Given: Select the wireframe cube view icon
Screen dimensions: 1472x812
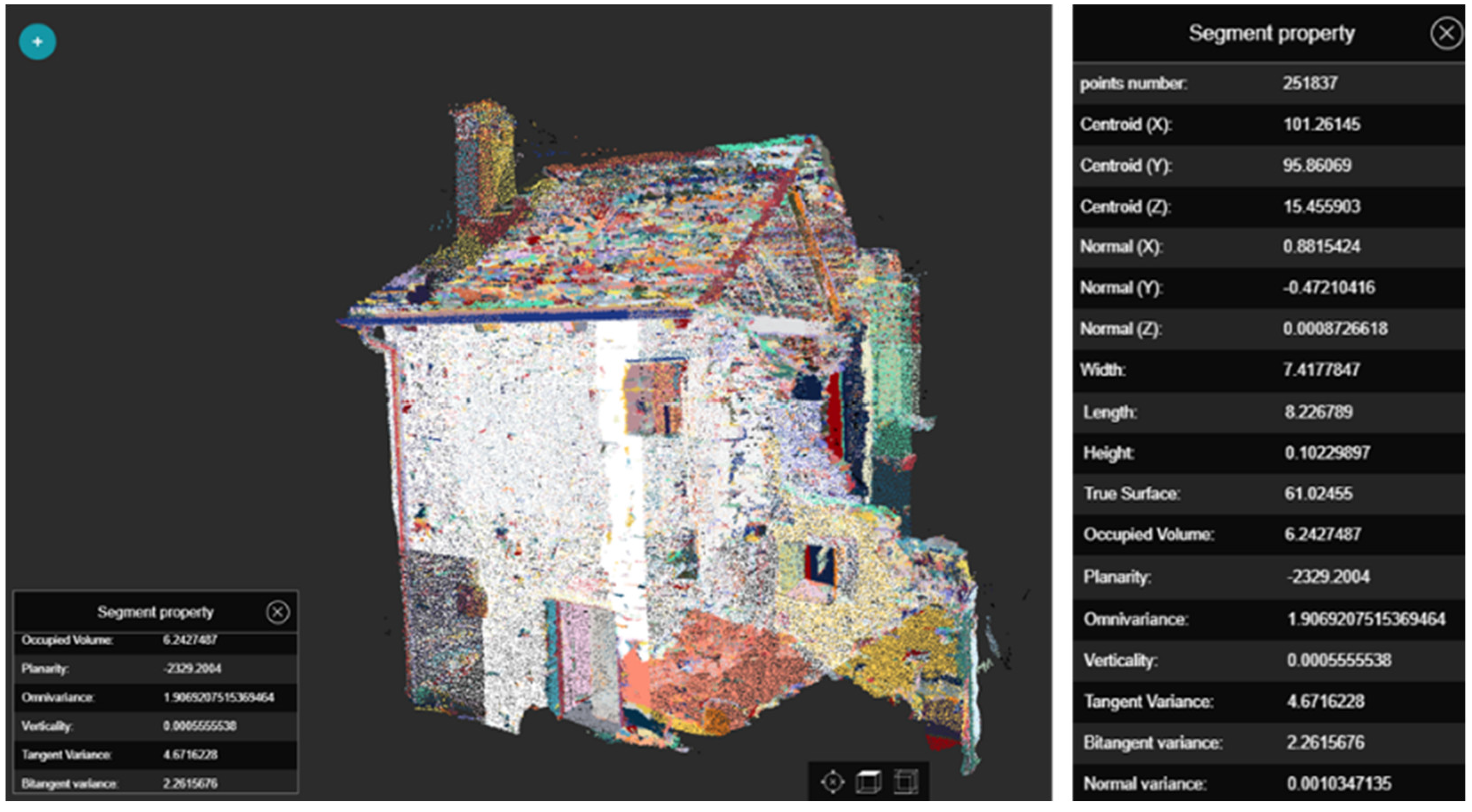Looking at the screenshot, I should (905, 781).
